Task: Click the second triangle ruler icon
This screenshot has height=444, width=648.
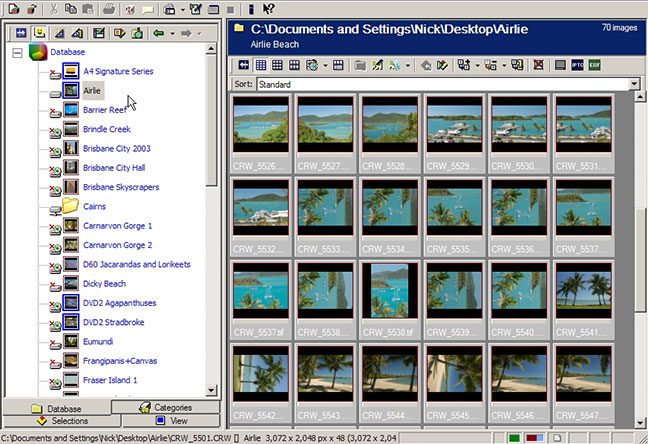Action: (x=77, y=33)
